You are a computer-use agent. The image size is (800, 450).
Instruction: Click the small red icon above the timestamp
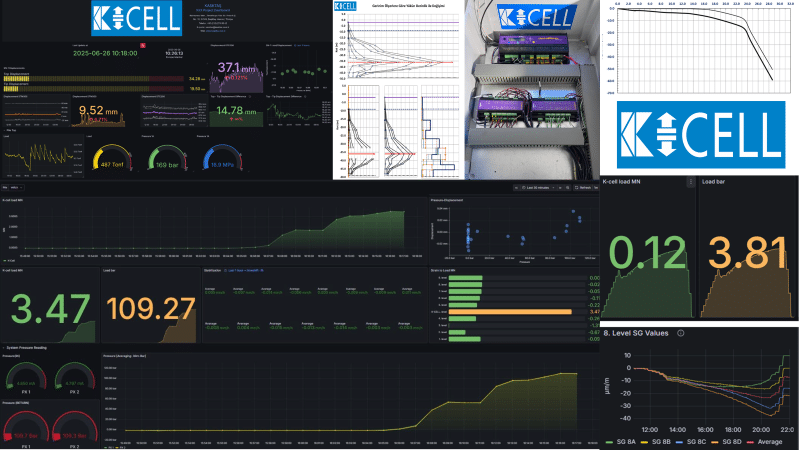click(x=143, y=45)
